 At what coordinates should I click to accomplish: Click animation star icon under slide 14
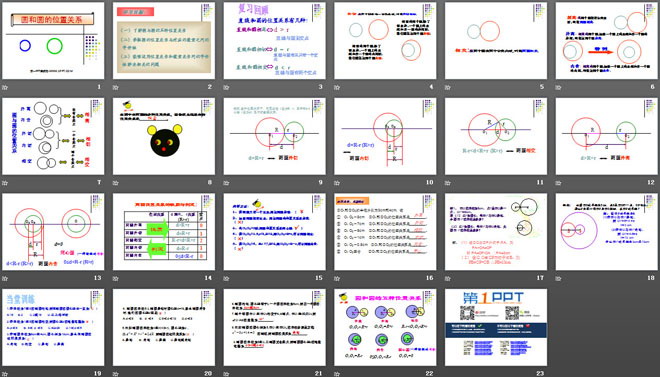point(115,279)
